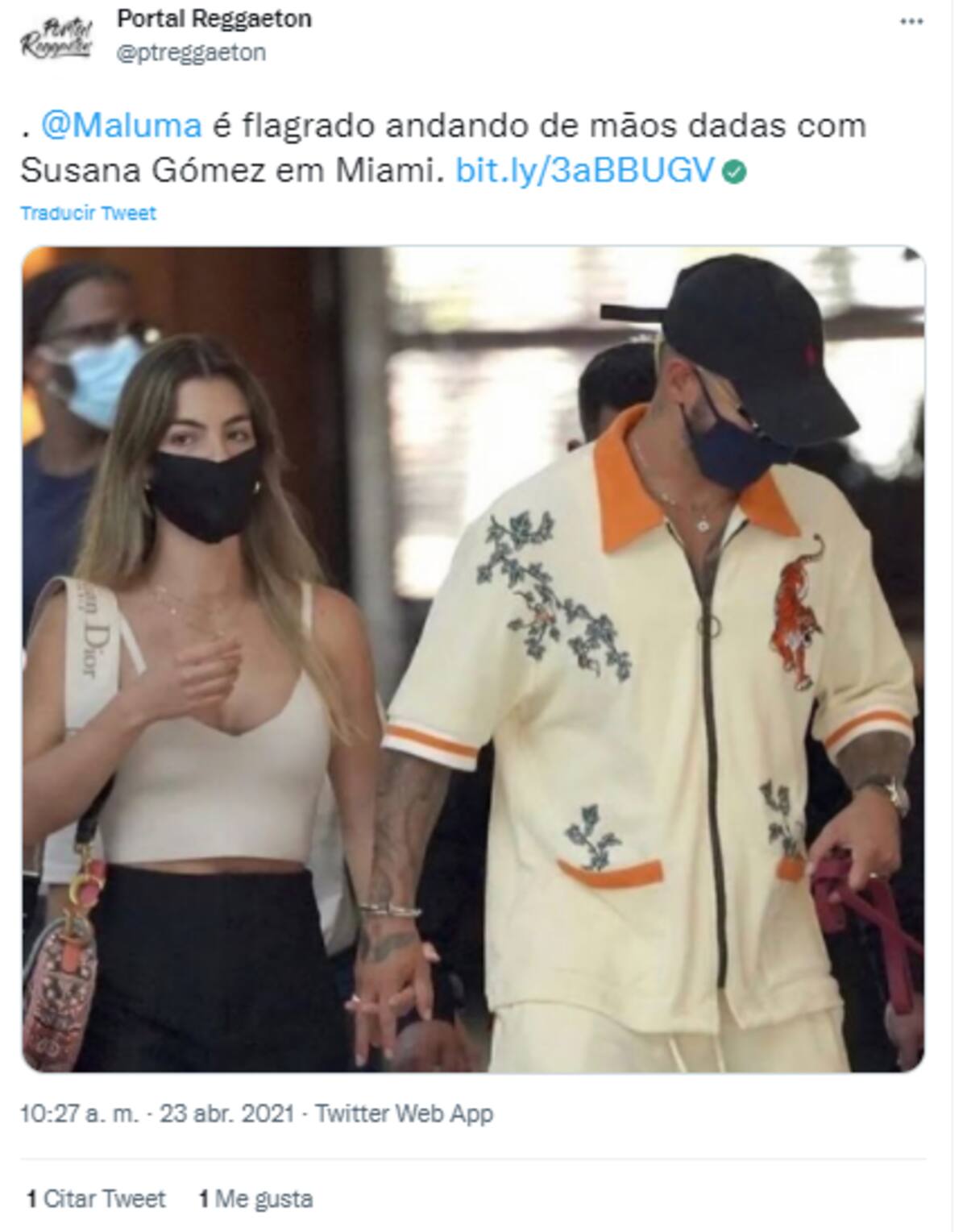This screenshot has height=1232, width=967.
Task: Click the green verified checkmark badge
Action: tap(734, 172)
